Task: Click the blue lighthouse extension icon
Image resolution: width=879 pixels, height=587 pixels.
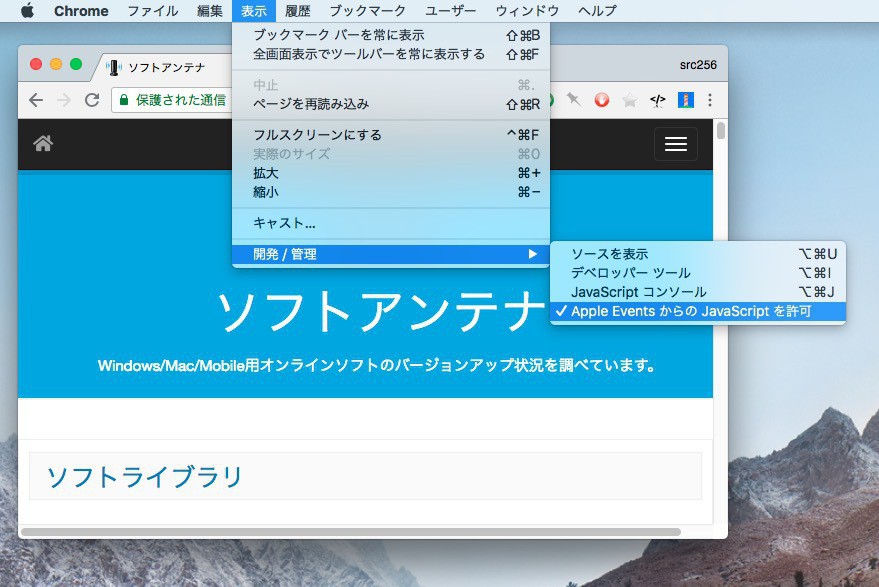Action: tap(686, 100)
